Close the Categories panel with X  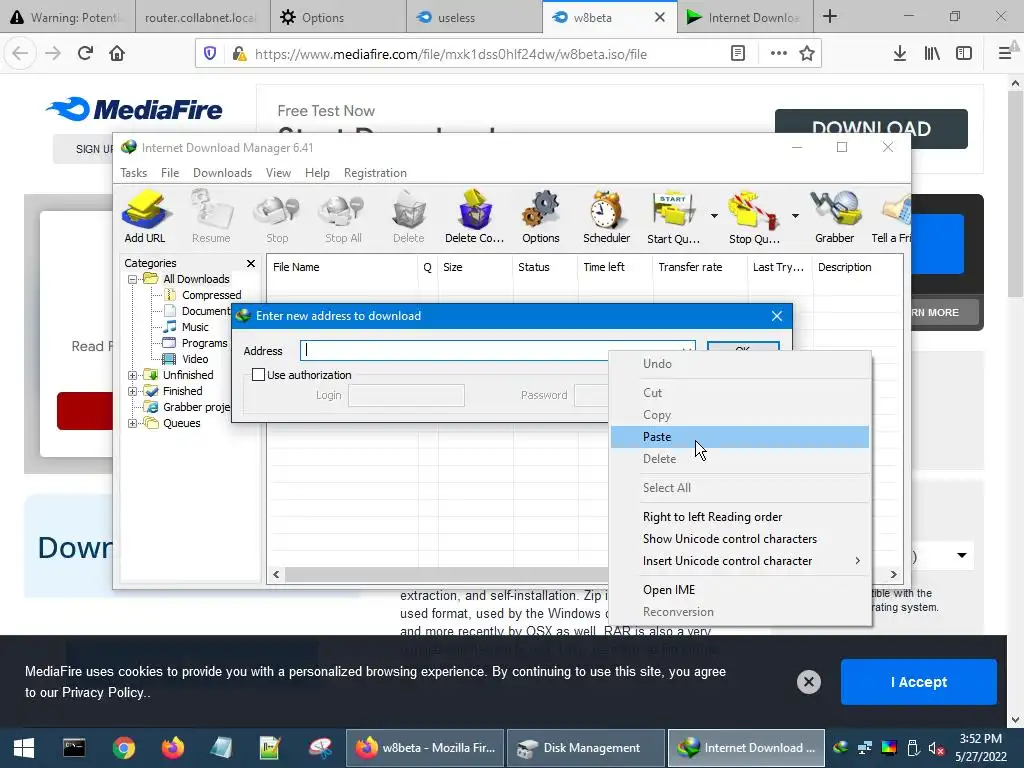[x=251, y=263]
